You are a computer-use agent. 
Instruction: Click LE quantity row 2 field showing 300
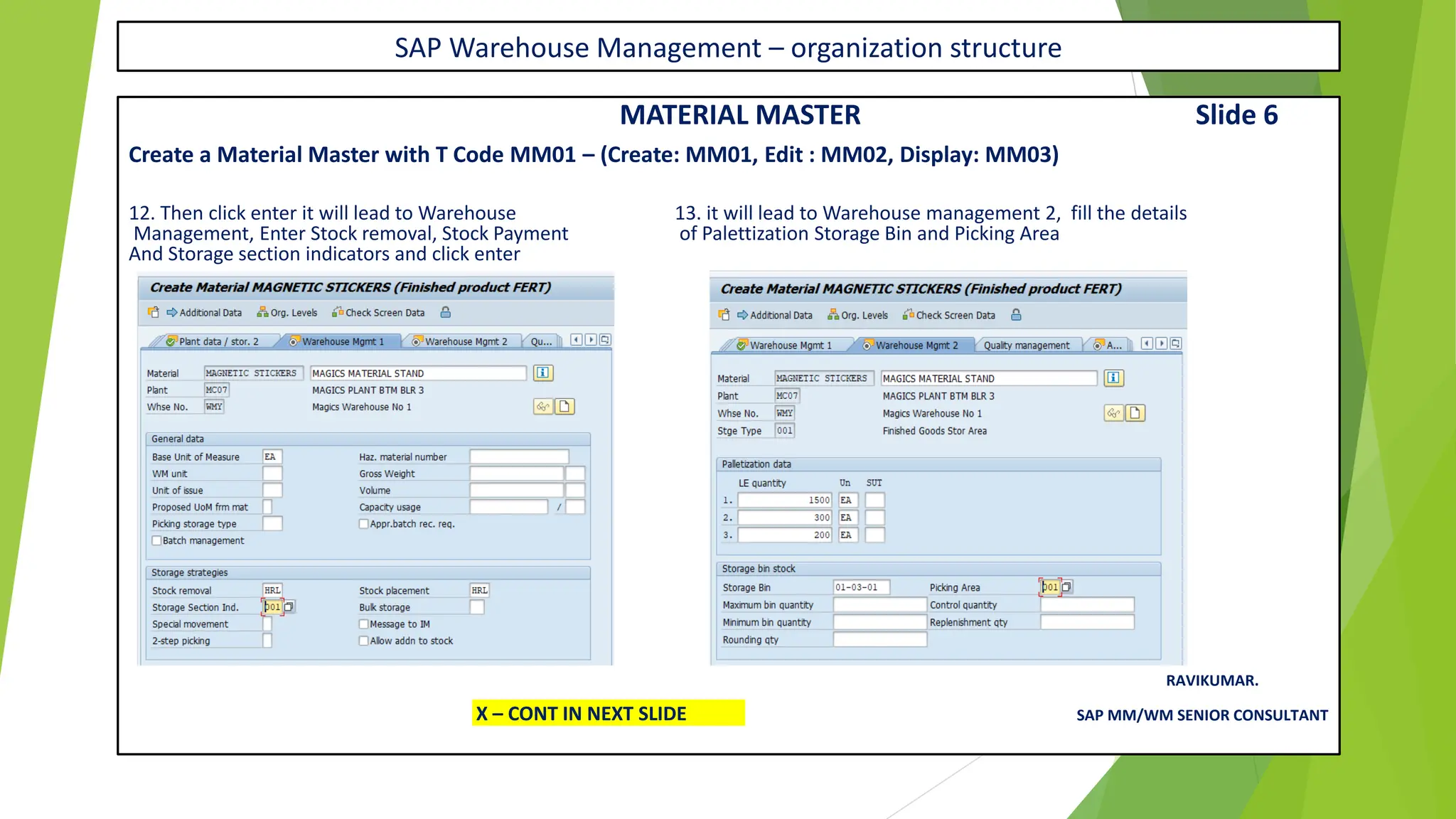785,518
